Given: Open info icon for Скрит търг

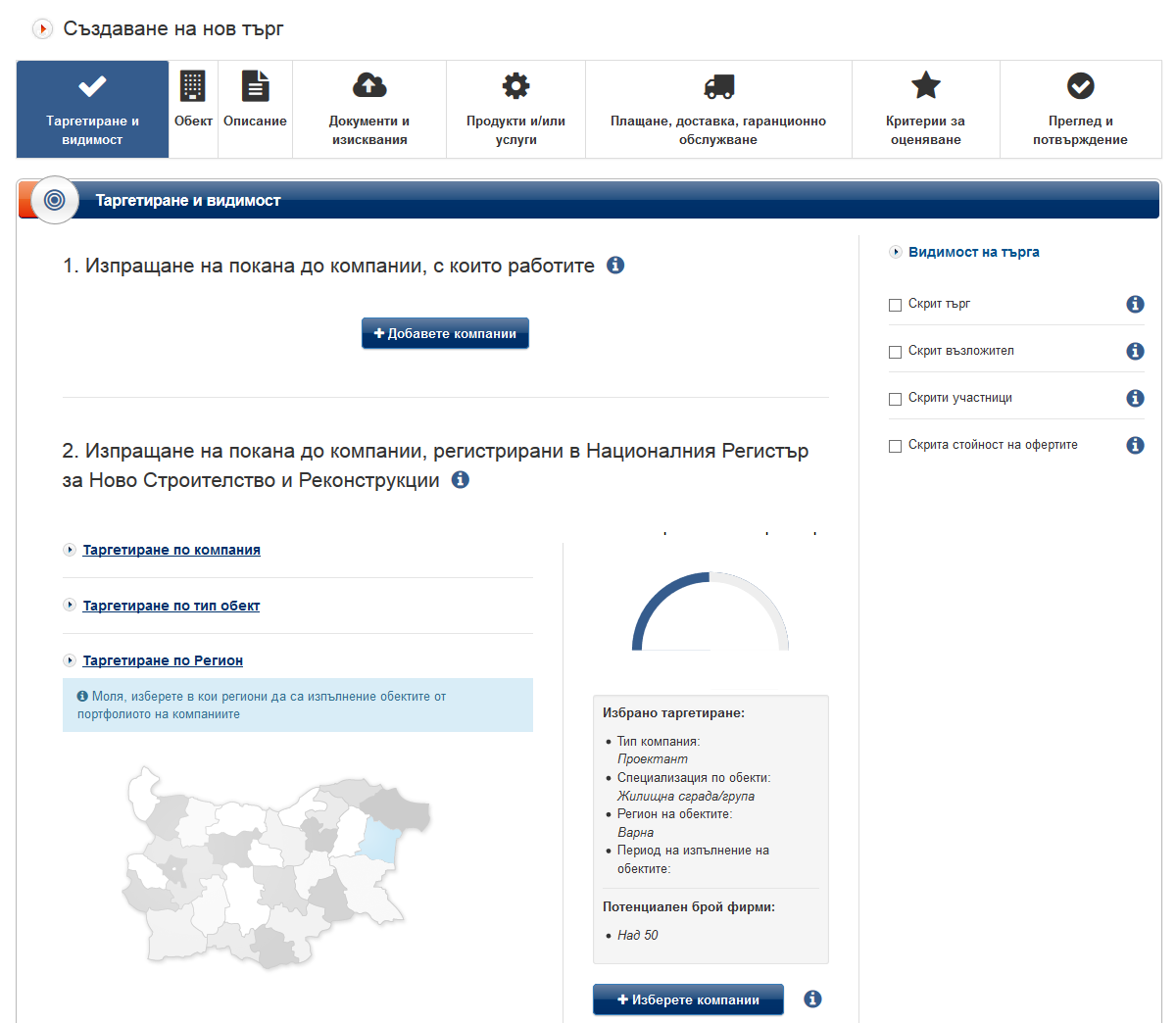Looking at the screenshot, I should click(x=1135, y=304).
